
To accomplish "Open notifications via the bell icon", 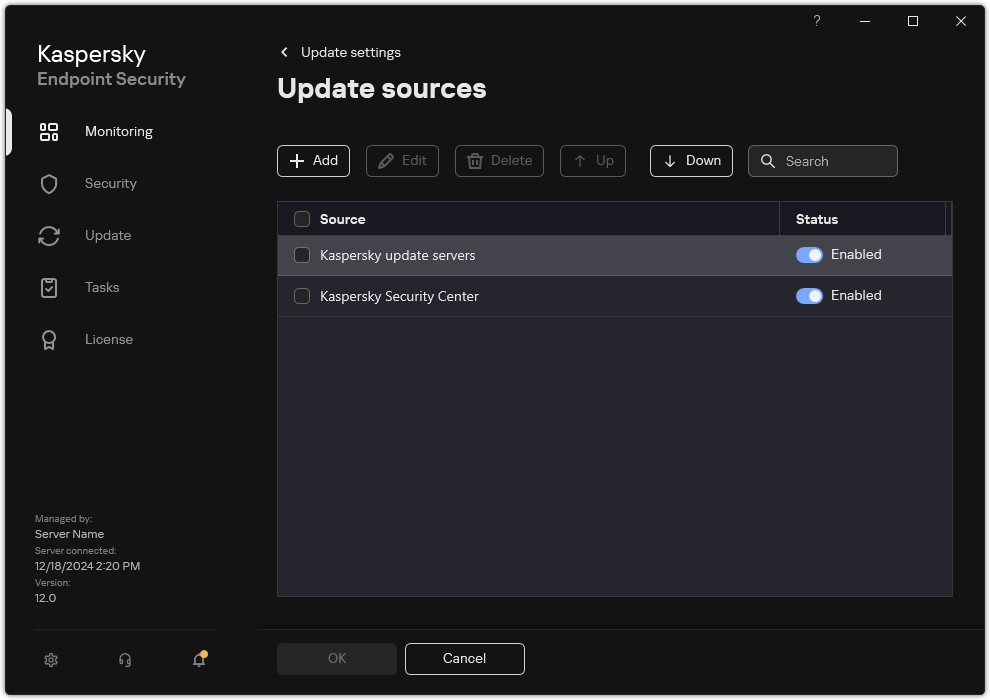I will [197, 660].
